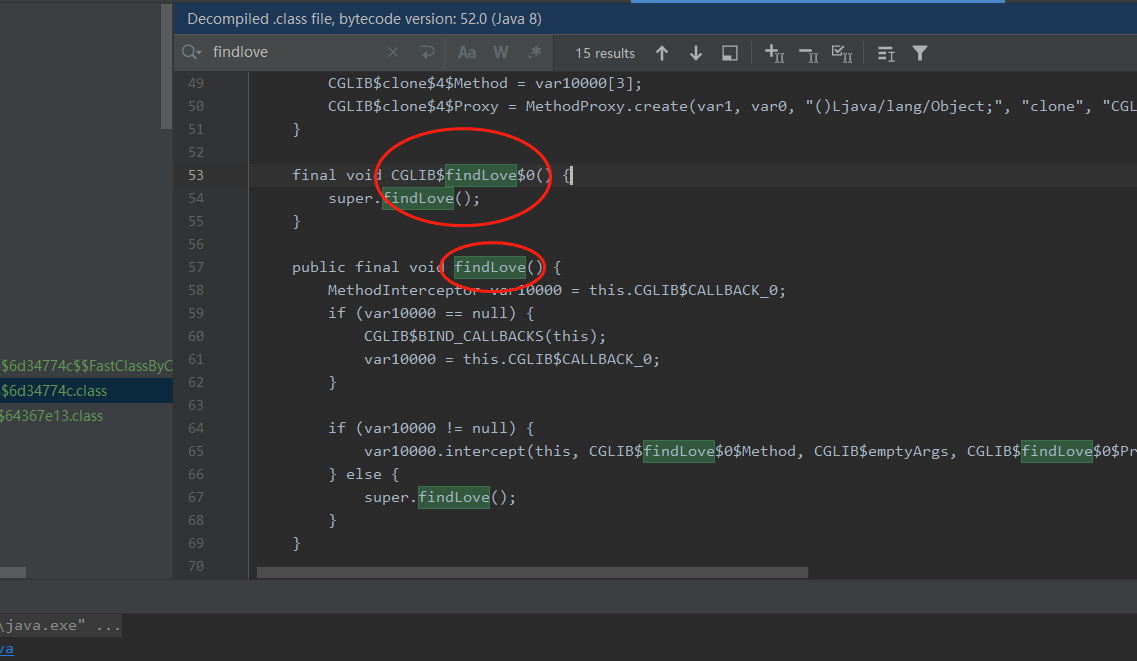Open the blue link in console output
This screenshot has width=1137, height=661.
(x=7, y=649)
